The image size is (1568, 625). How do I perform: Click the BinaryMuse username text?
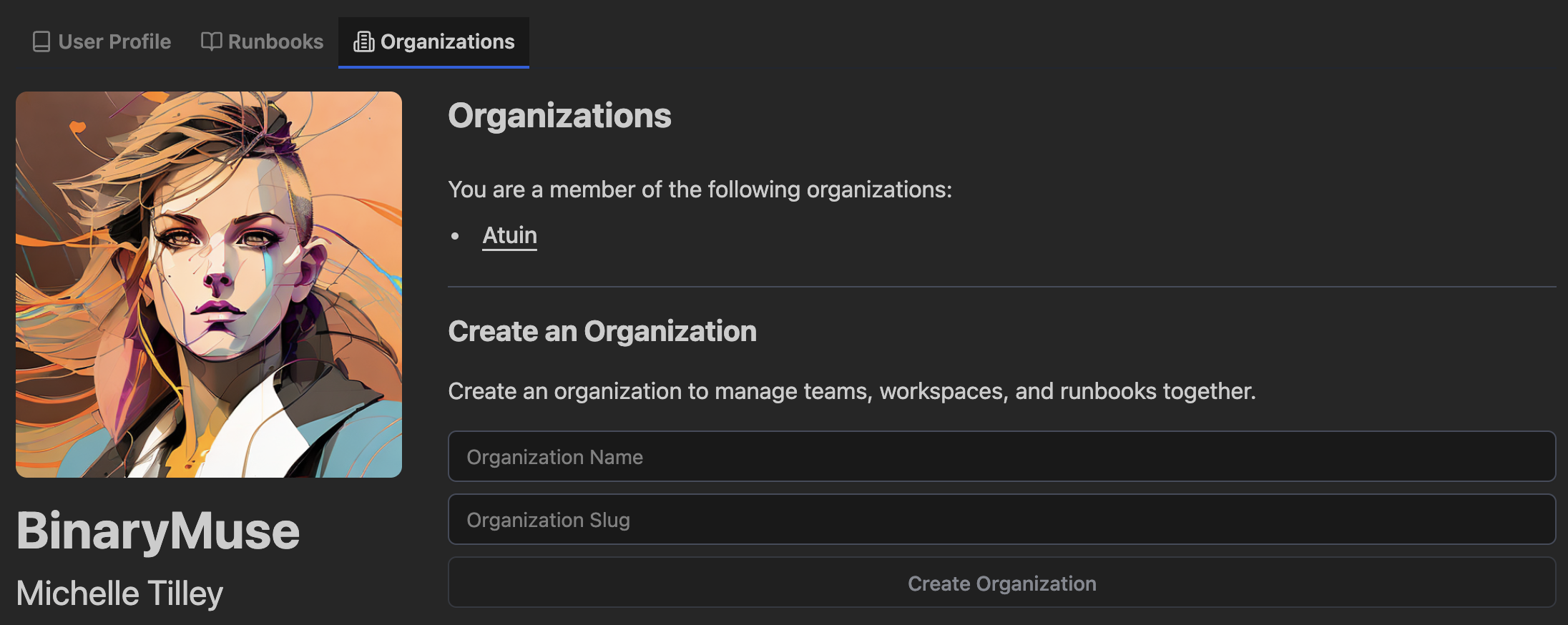point(158,531)
